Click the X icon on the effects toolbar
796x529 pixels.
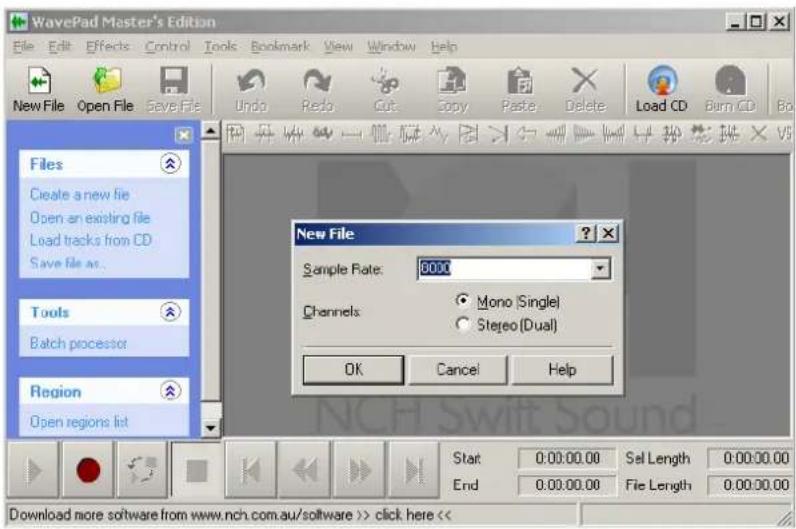click(758, 135)
